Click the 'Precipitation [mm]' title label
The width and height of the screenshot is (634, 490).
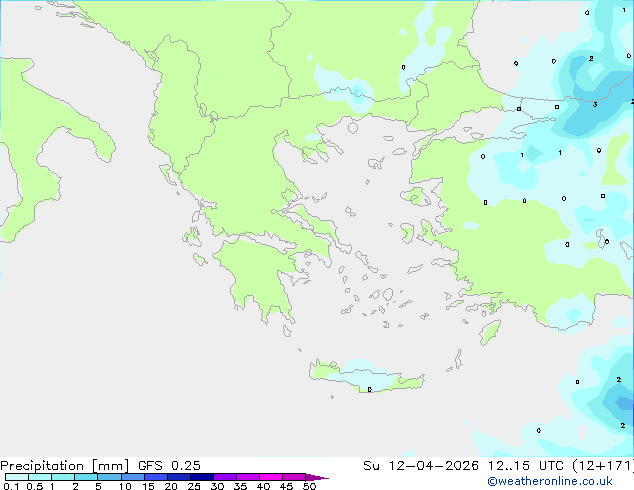point(65,466)
